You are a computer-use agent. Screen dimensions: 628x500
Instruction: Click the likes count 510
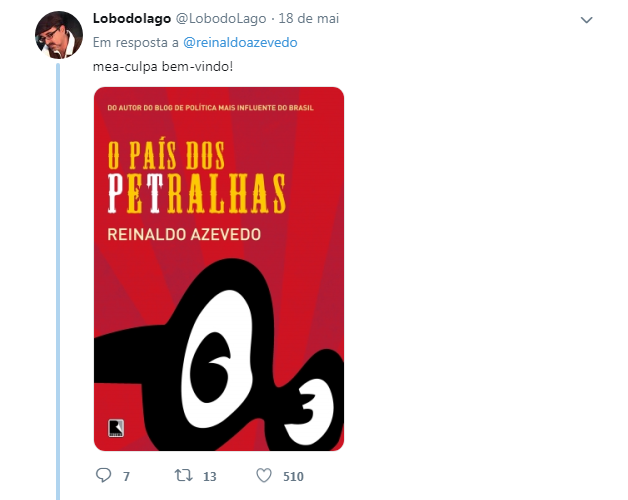tap(293, 476)
